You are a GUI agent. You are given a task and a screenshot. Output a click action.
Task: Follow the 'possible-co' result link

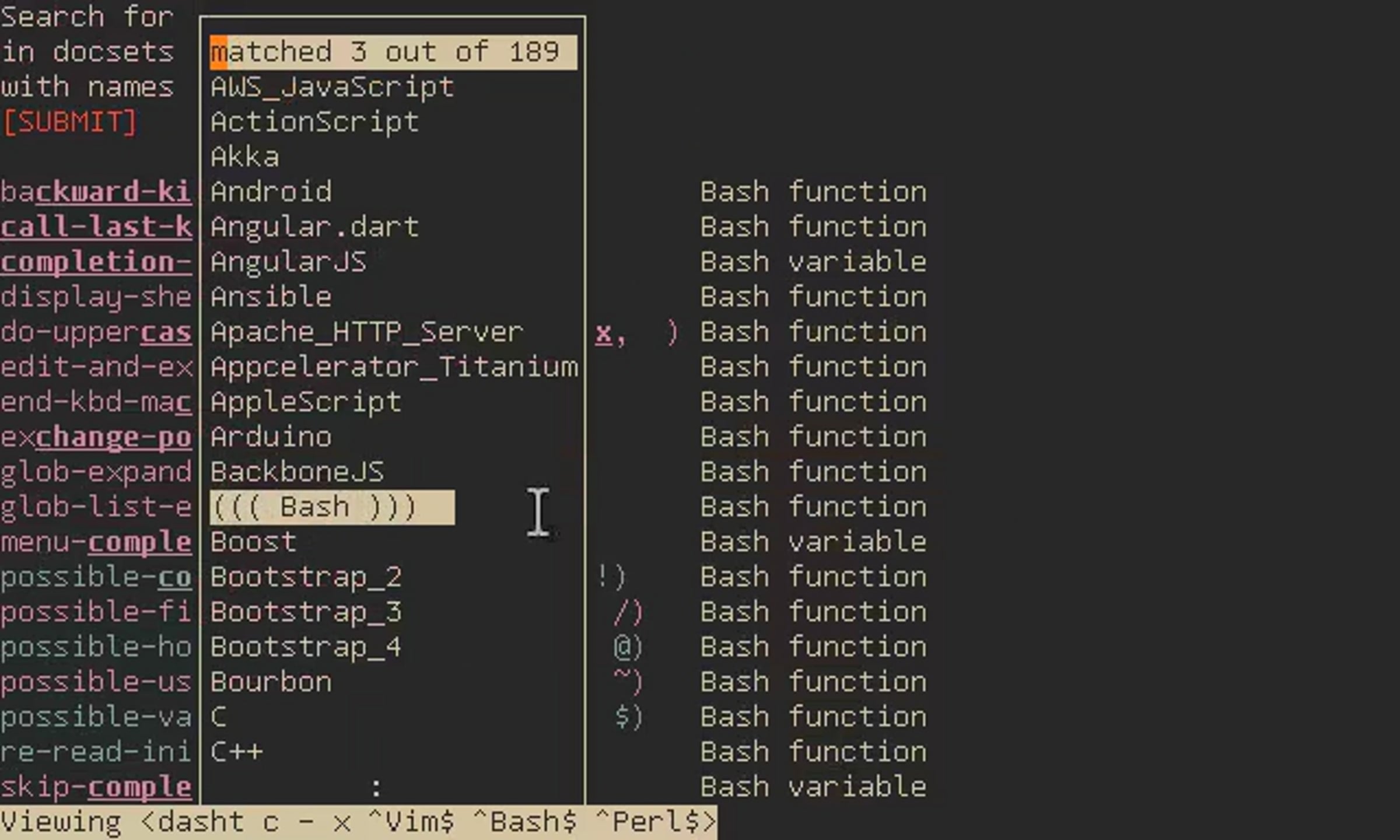(x=96, y=577)
